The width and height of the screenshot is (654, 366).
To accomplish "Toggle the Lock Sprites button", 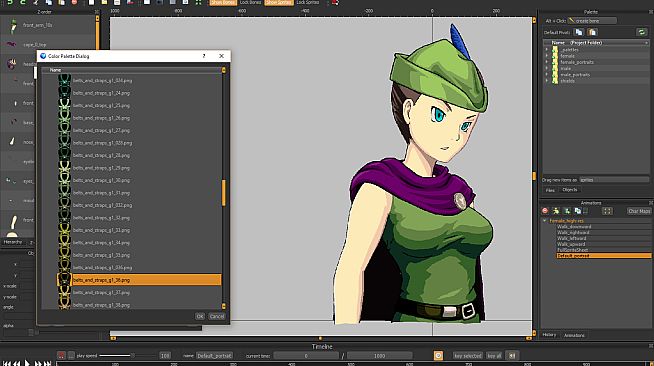I will tap(308, 2).
